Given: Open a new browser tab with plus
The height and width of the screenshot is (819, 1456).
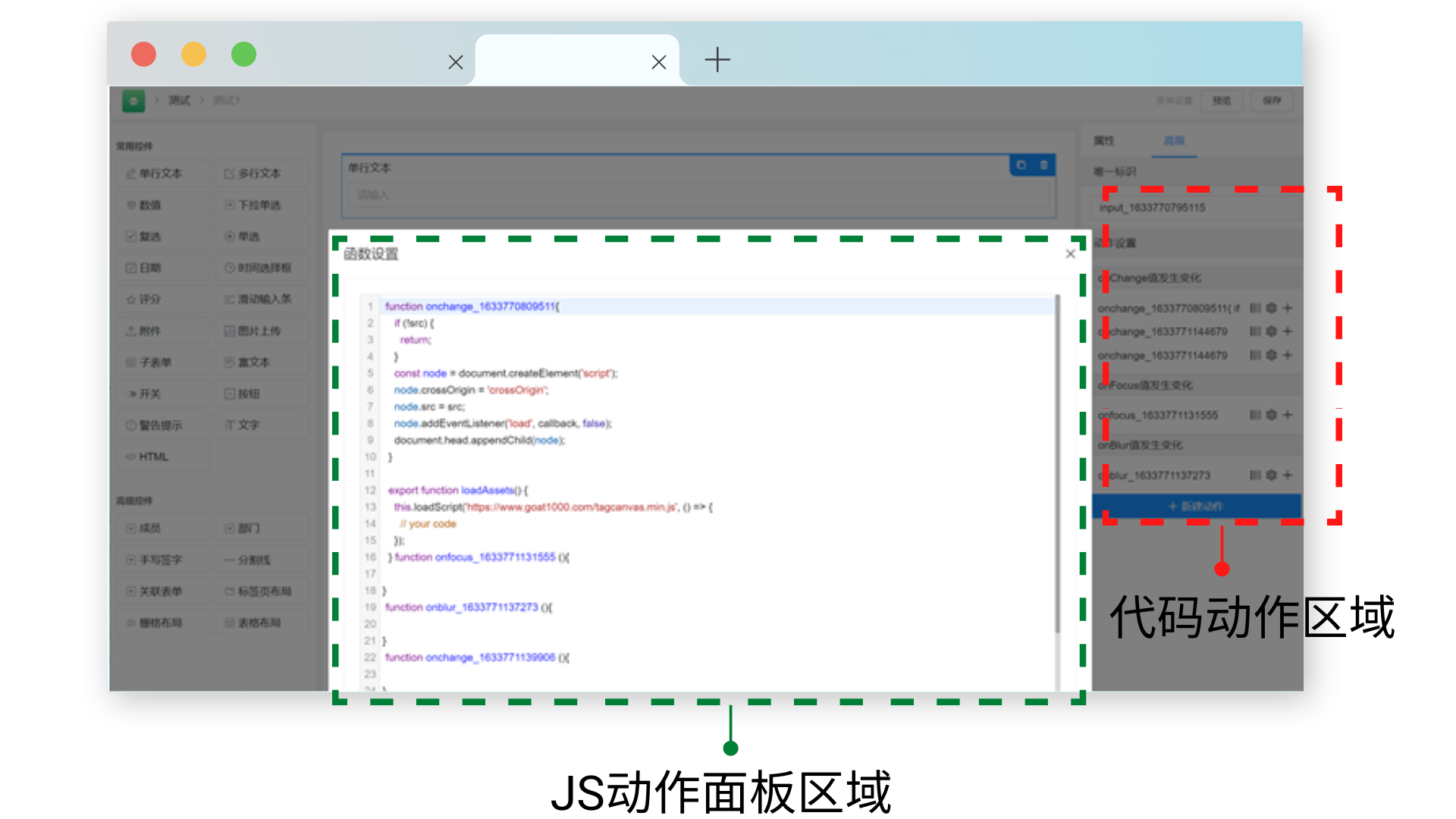Looking at the screenshot, I should coord(717,60).
